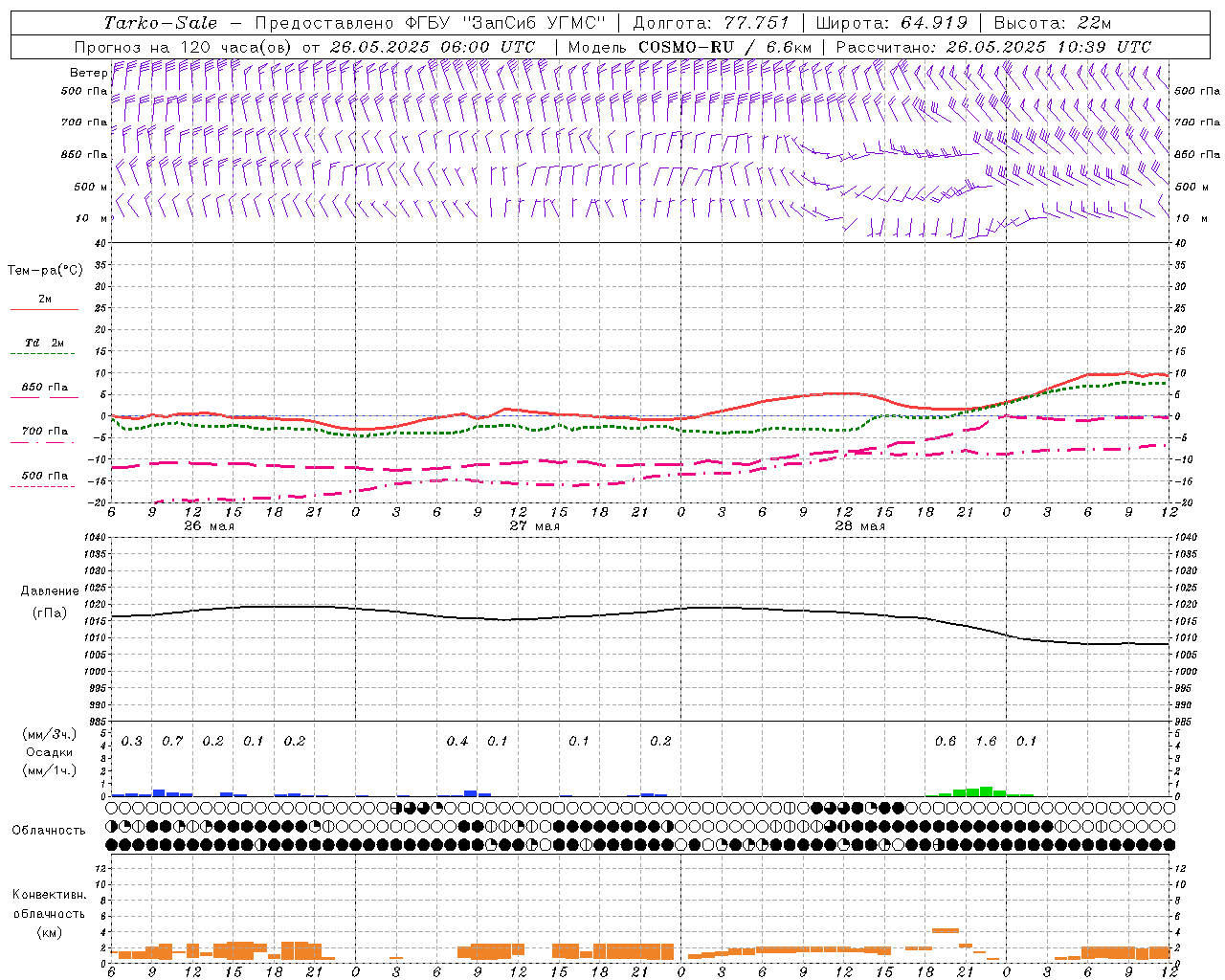This screenshot has width=1225, height=980.
Task: Click the 1.6 precipitation value
Action: (x=986, y=742)
